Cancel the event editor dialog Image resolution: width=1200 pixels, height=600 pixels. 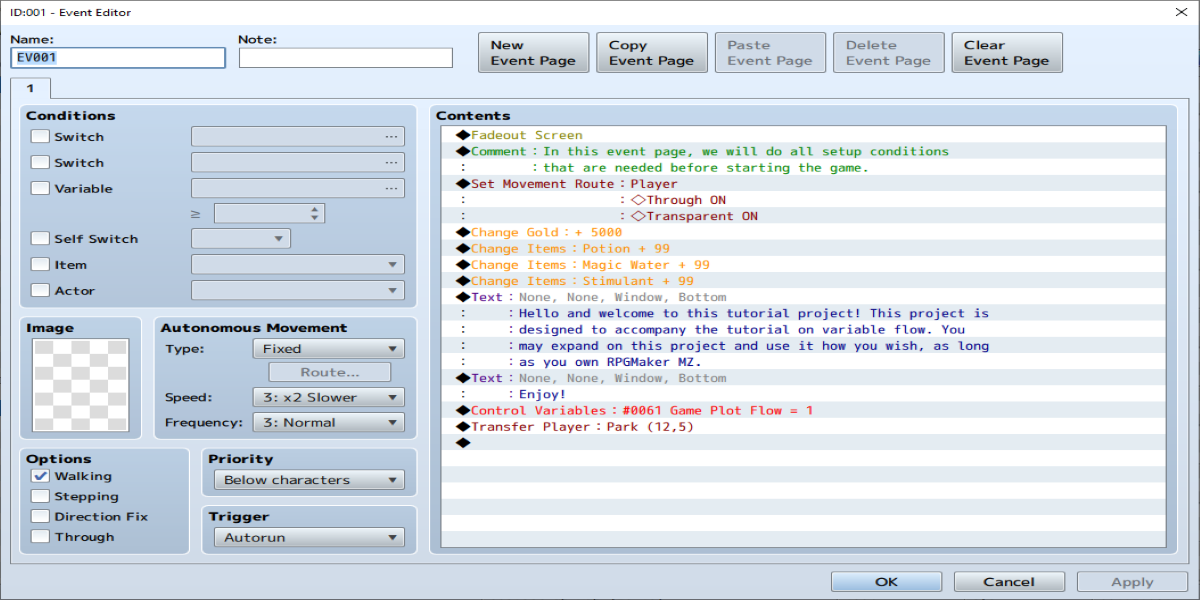(1009, 582)
